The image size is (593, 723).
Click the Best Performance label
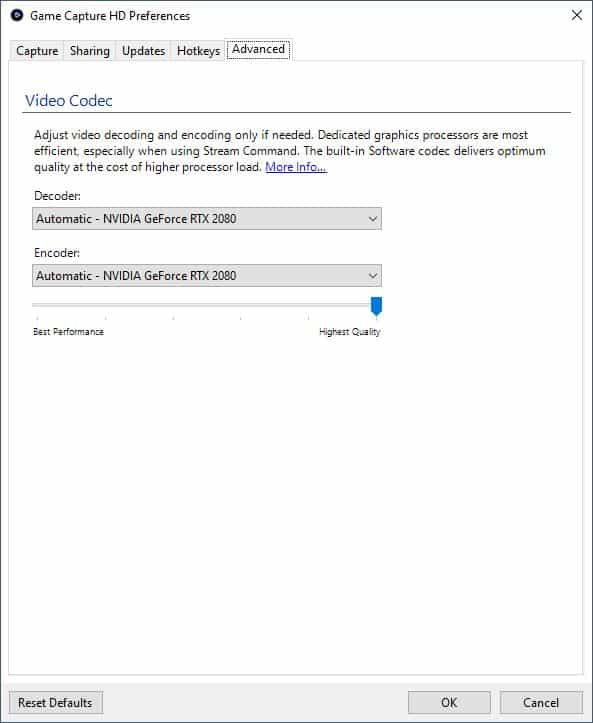pyautogui.click(x=68, y=332)
